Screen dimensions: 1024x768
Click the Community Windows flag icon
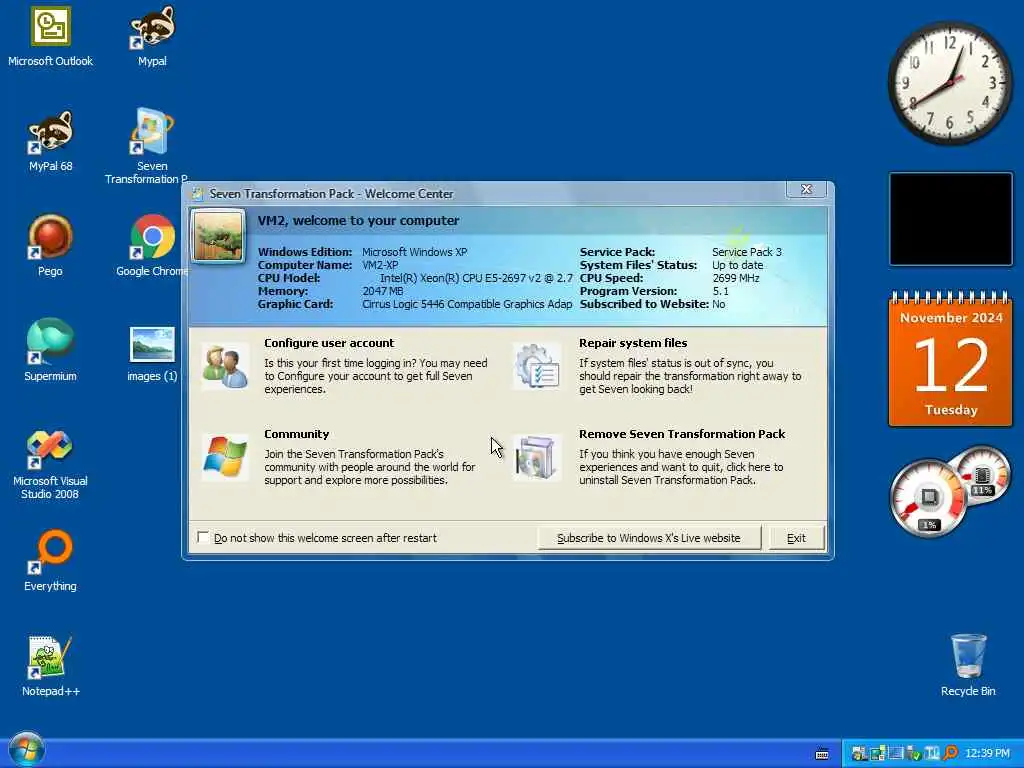pos(225,457)
